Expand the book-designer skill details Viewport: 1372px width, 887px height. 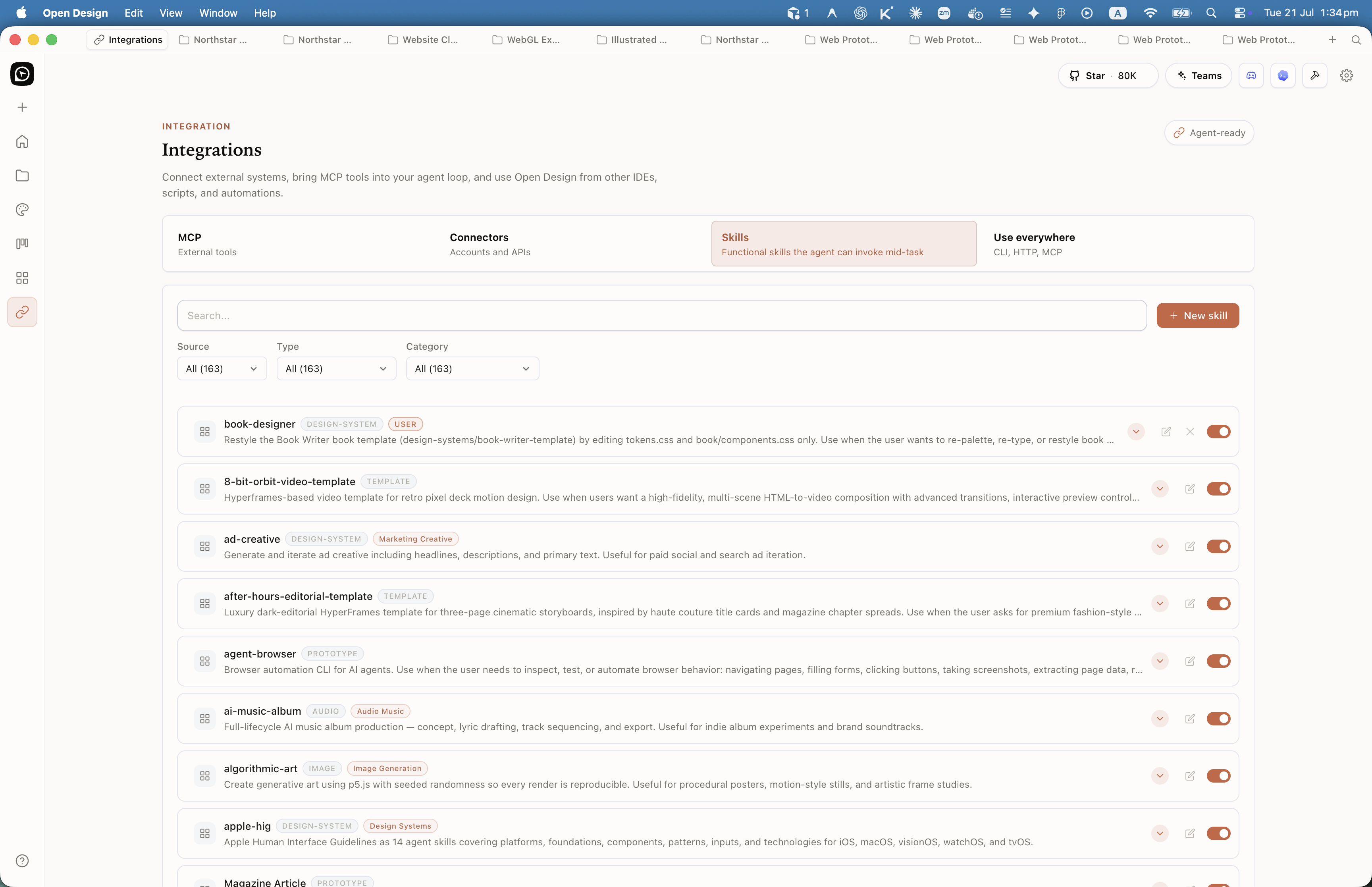1136,432
